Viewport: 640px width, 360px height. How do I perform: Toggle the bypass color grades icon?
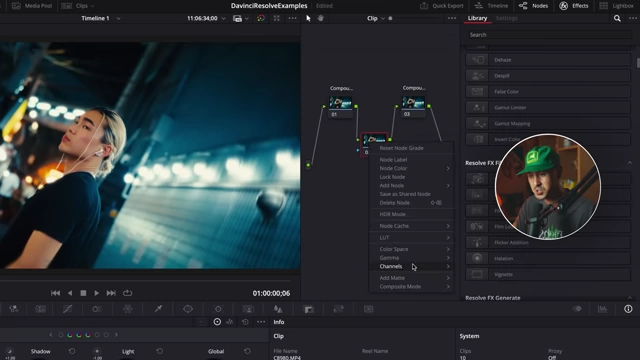coord(261,18)
